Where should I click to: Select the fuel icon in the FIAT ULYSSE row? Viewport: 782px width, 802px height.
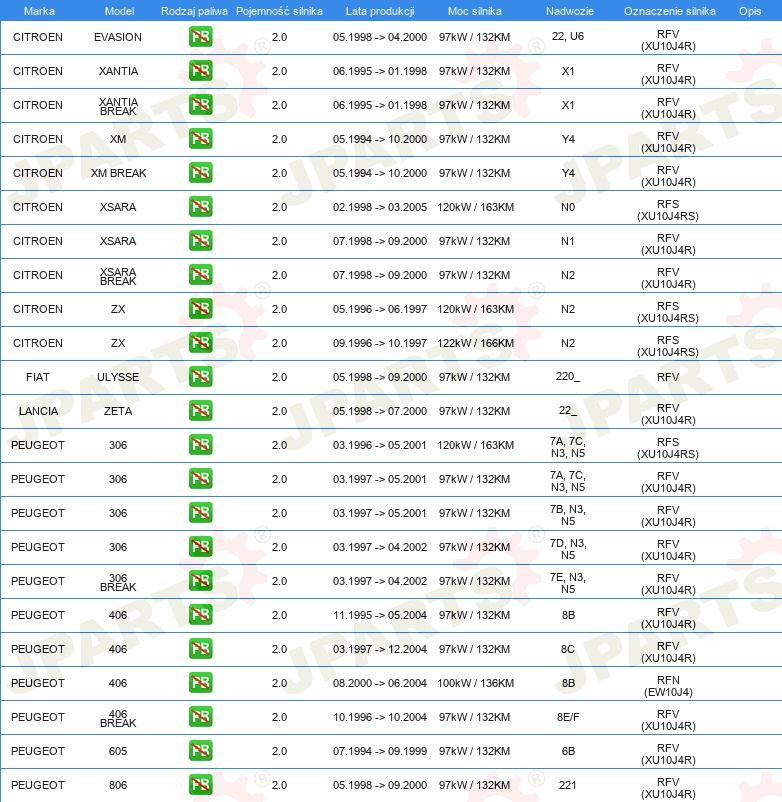click(x=200, y=377)
